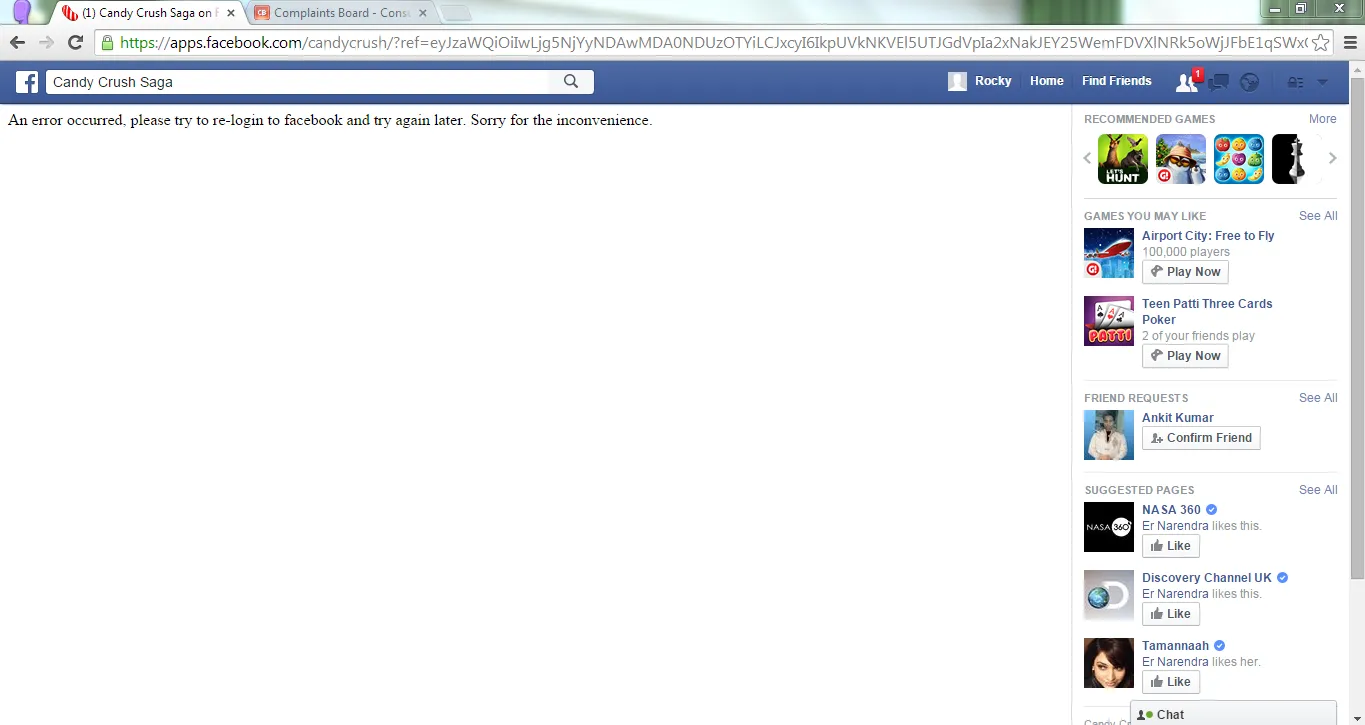1365x725 pixels.
Task: Open Let's Hunt recommended game
Action: pos(1123,159)
